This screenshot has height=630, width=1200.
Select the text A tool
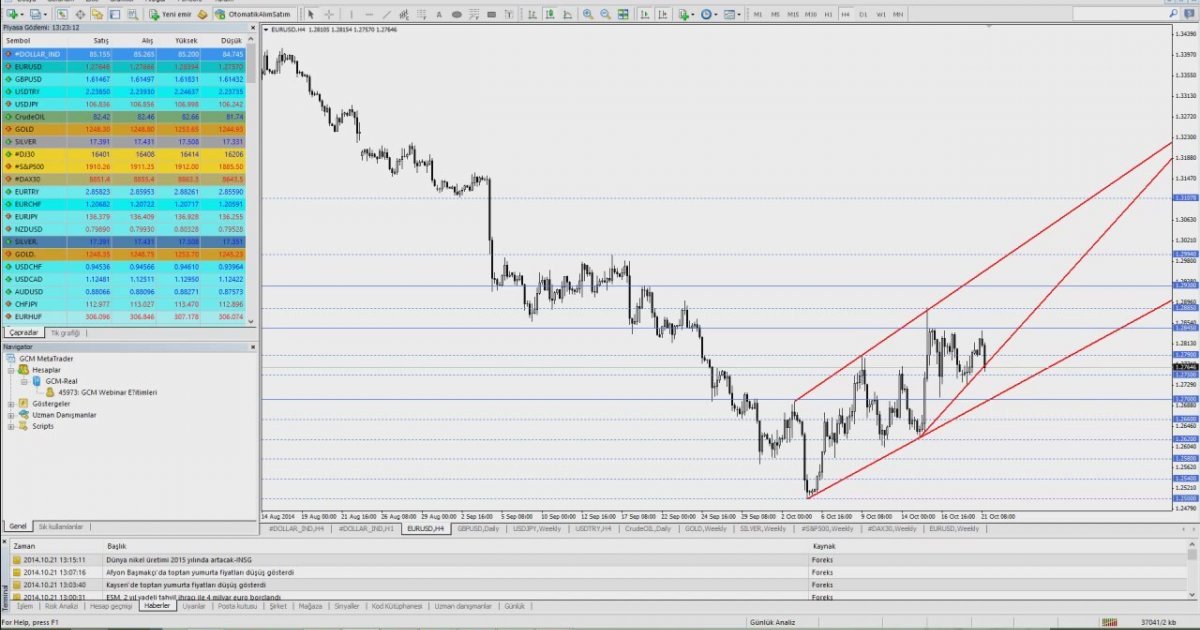pos(441,15)
